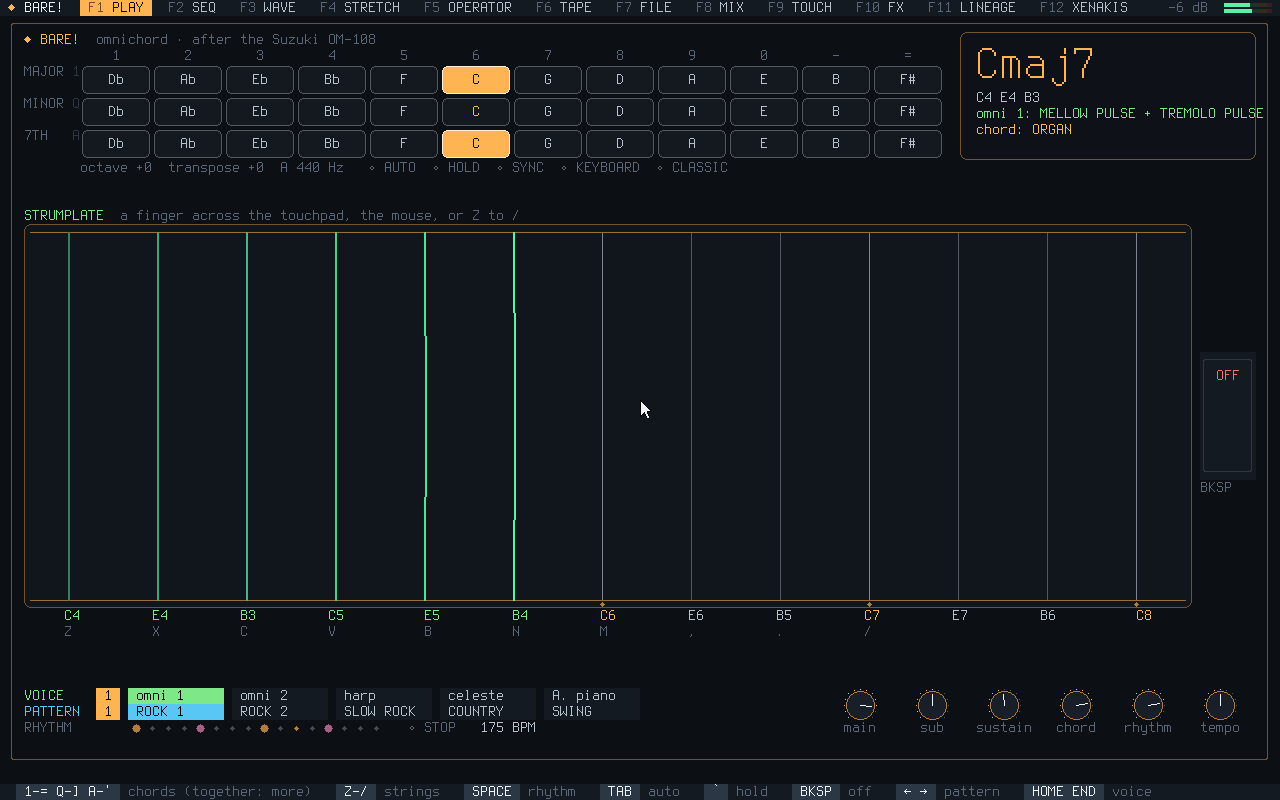Go to F10 FX tab
This screenshot has height=800, width=1280.
(x=880, y=7)
